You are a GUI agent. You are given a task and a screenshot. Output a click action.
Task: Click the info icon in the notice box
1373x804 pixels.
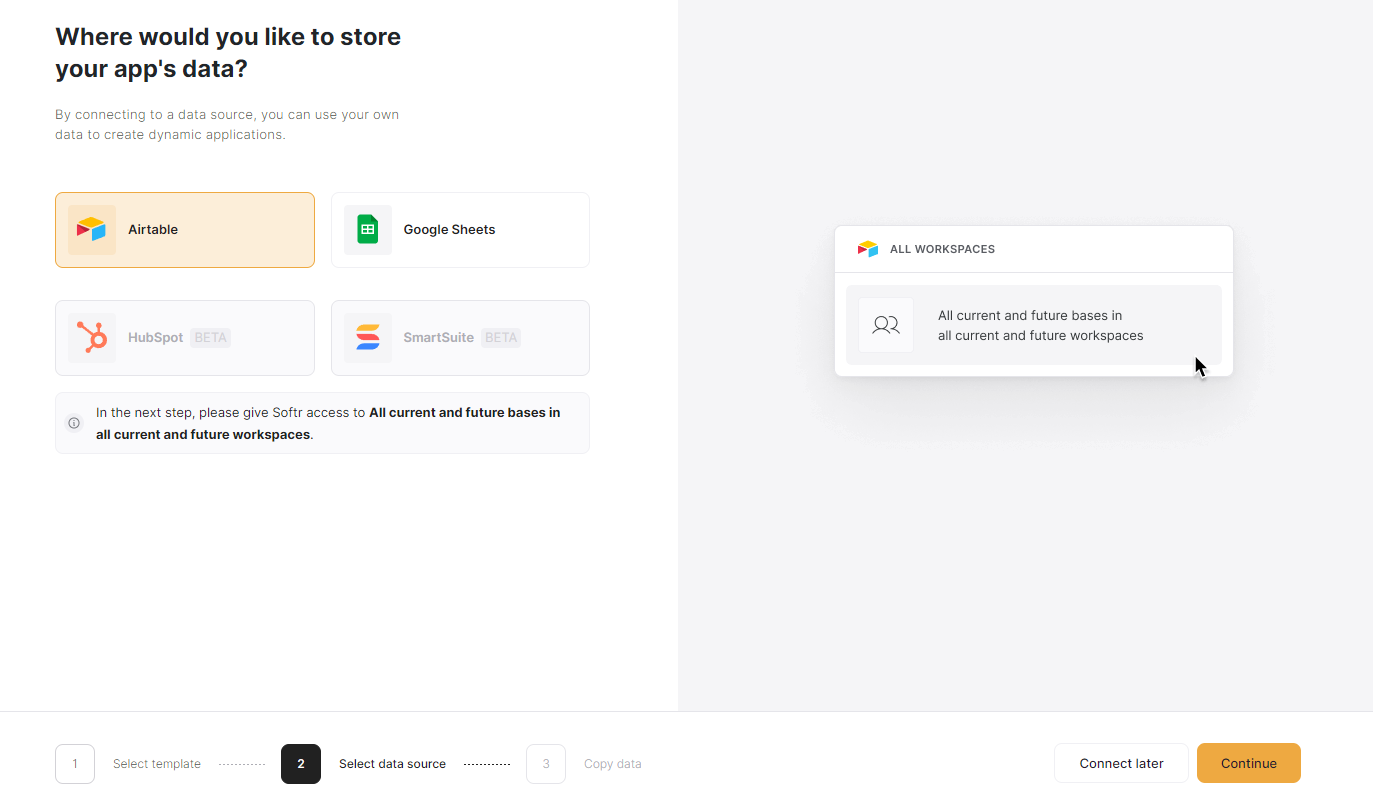[74, 423]
